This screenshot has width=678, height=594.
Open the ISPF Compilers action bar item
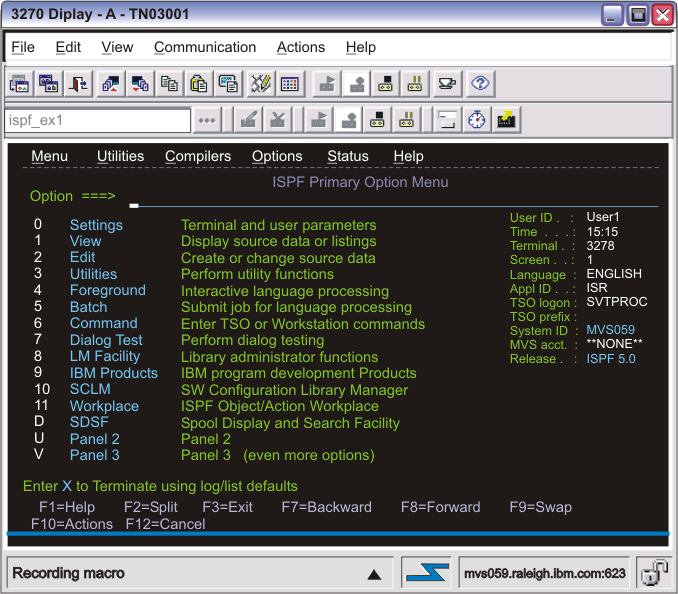point(198,156)
